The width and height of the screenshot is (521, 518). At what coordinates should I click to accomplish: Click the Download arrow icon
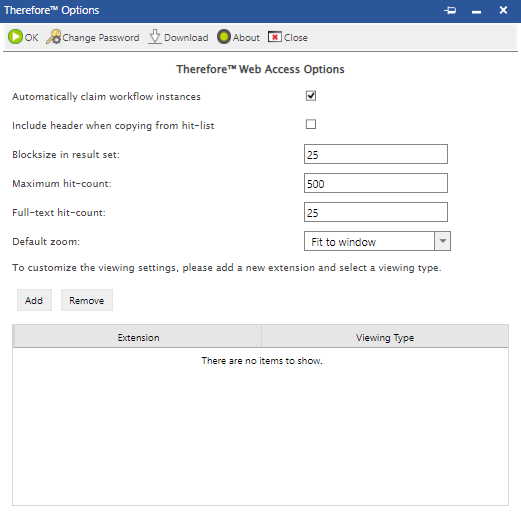(155, 37)
